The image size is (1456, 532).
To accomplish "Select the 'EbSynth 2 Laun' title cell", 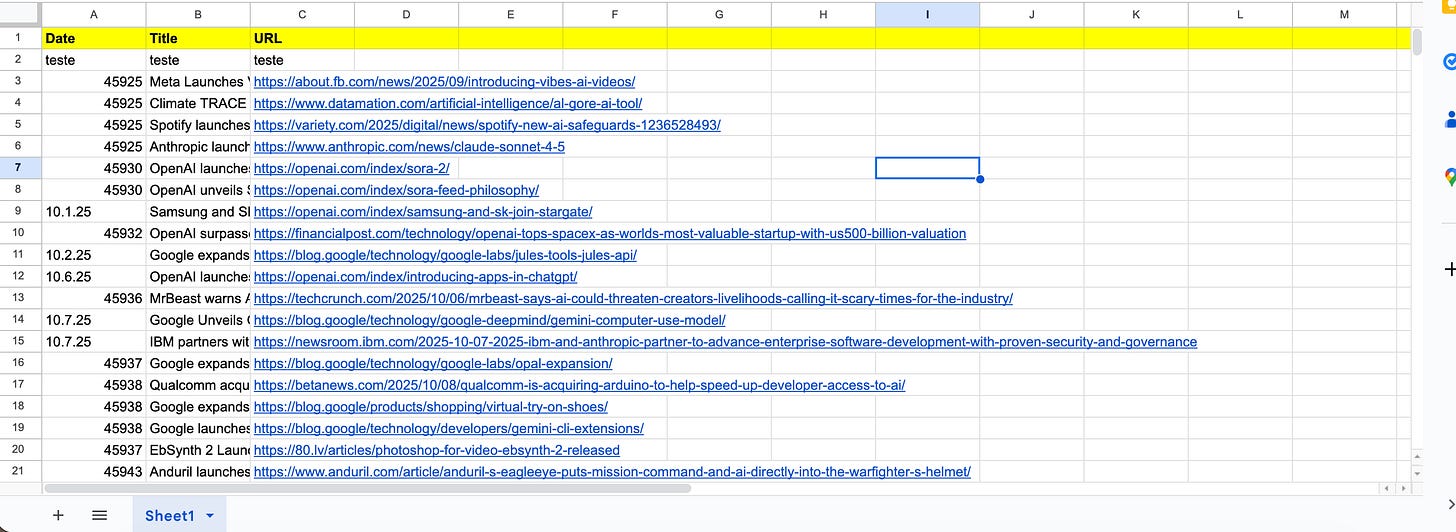I will 198,450.
